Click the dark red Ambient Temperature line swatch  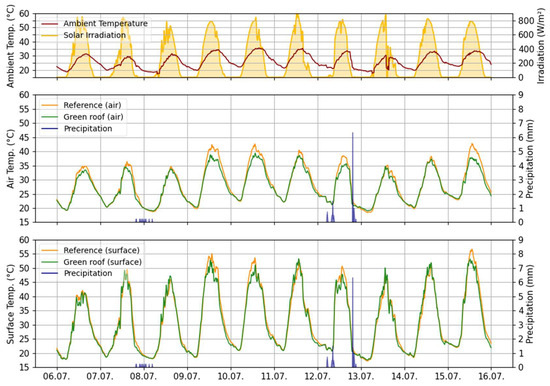click(49, 24)
